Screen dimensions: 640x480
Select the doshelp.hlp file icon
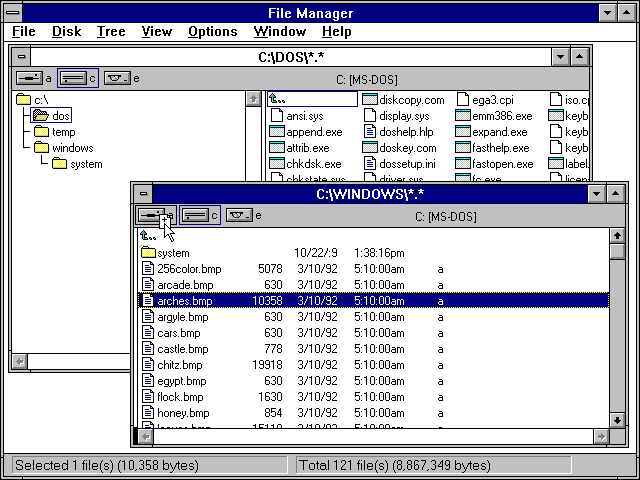[369, 131]
